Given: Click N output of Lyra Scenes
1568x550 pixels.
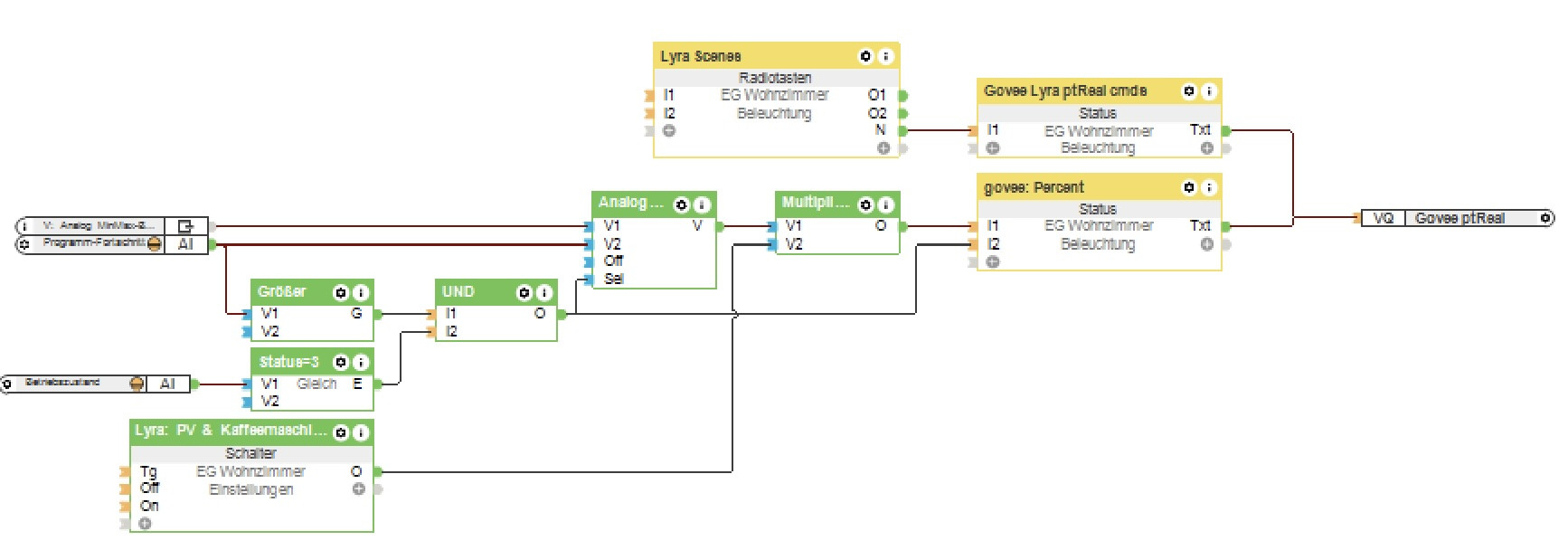Looking at the screenshot, I should (x=880, y=130).
